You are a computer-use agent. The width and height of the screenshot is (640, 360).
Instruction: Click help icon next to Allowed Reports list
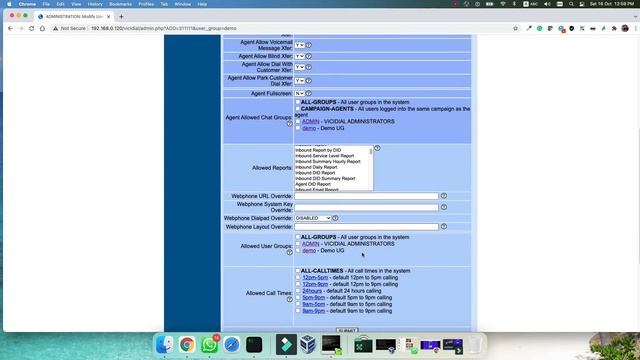[377, 148]
